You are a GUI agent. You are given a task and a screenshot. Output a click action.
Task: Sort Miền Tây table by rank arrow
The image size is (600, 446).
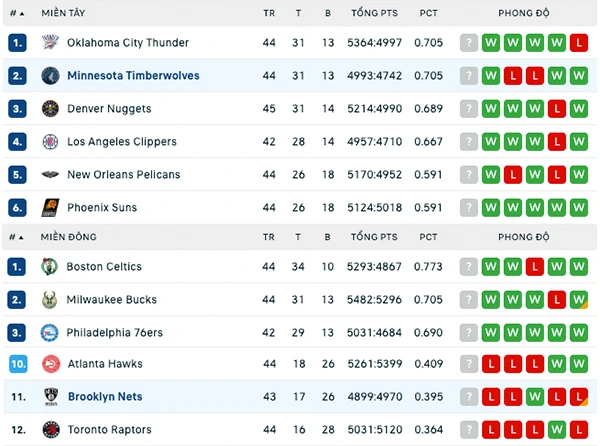(x=17, y=13)
